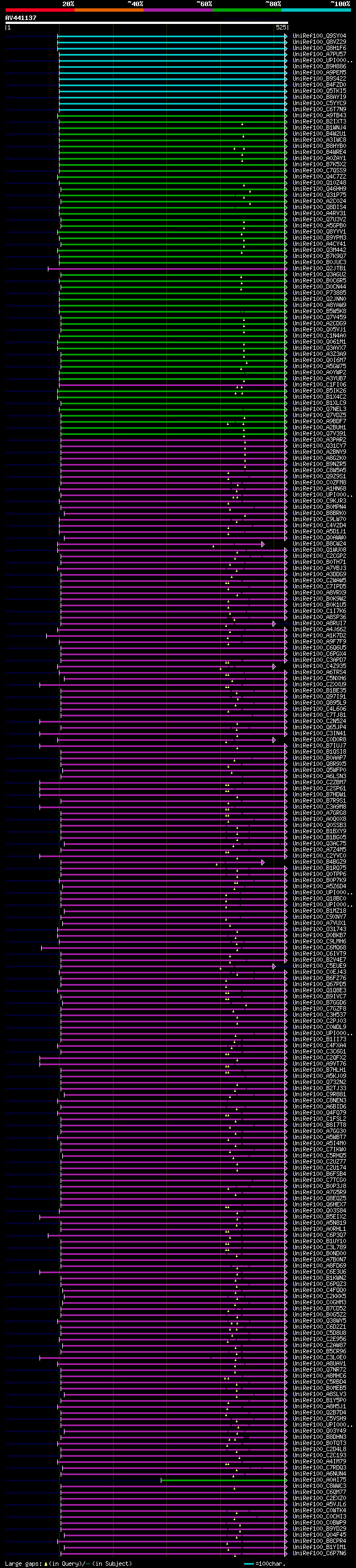The height and width of the screenshot is (1568, 356).
Task: Select the UniRef100_A5GPB0 entry
Action: coord(319,226)
